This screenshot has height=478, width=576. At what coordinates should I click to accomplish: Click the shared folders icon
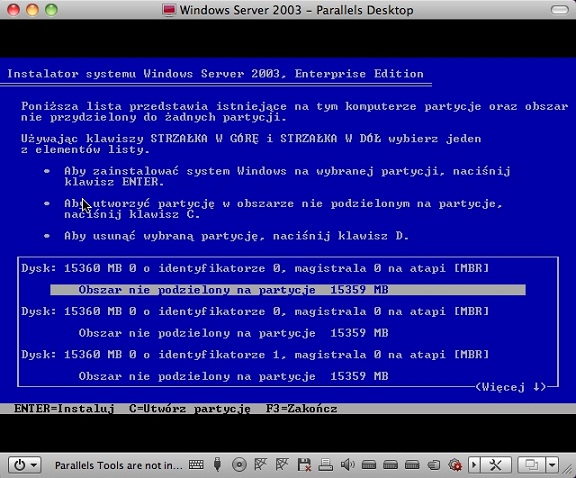pyautogui.click(x=434, y=465)
